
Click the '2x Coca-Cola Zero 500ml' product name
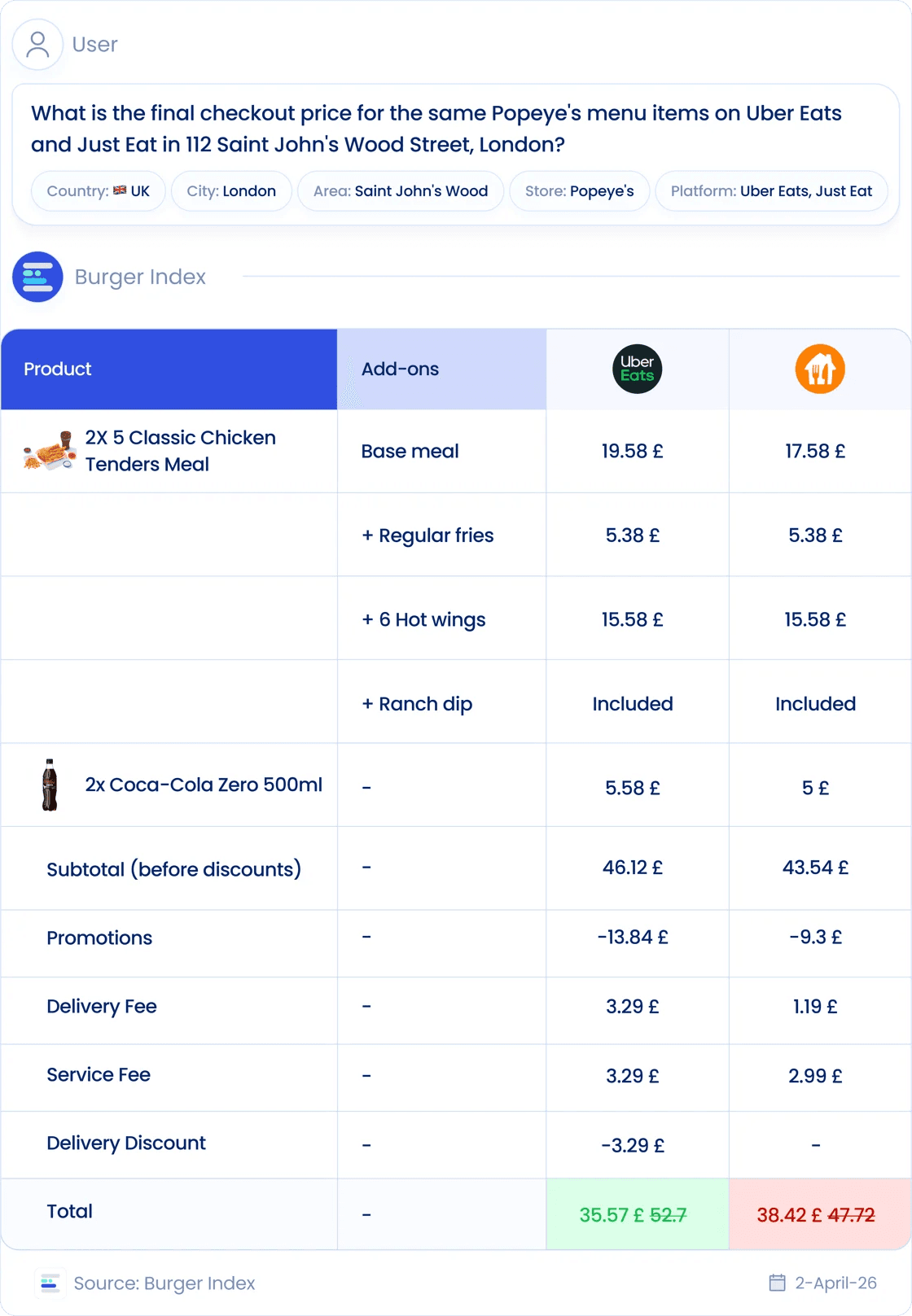point(204,785)
